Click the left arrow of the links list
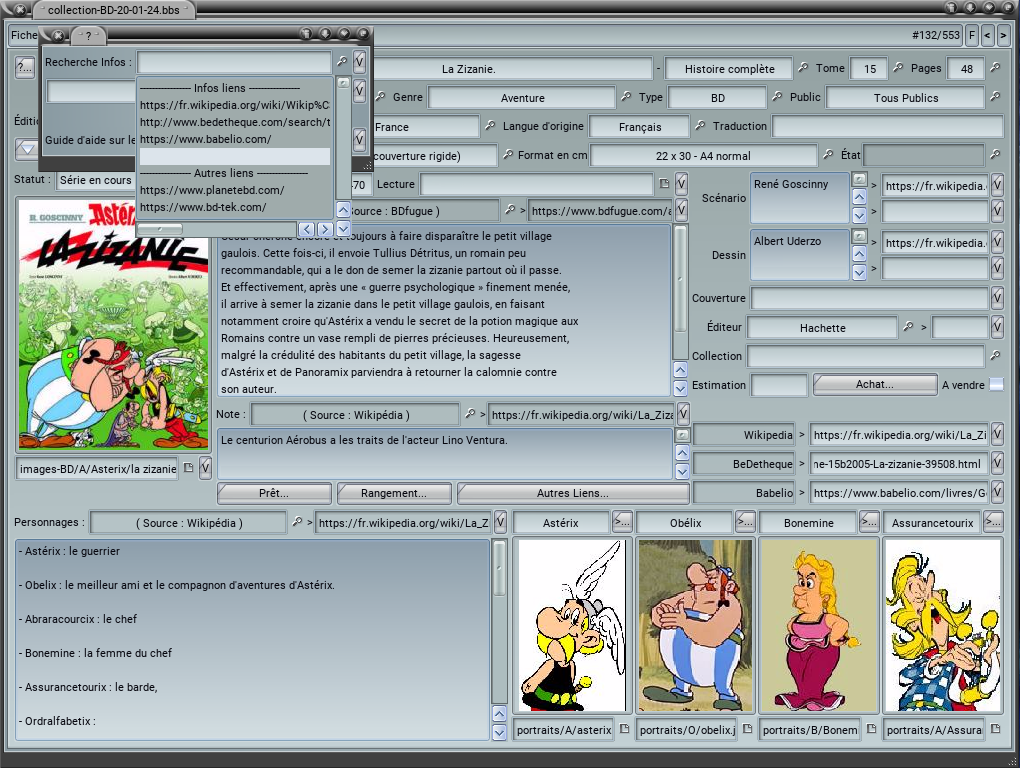 tap(307, 229)
